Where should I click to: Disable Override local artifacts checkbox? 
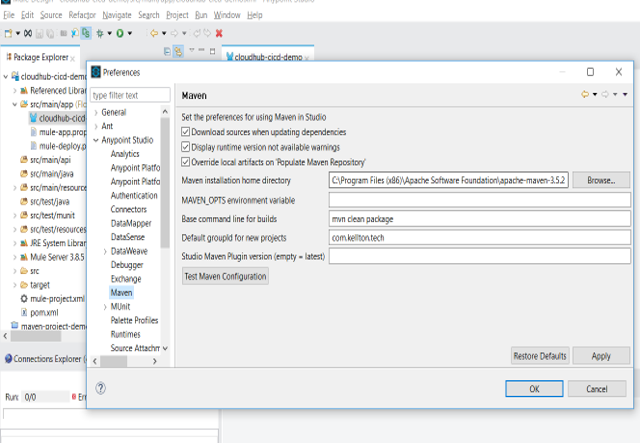click(x=186, y=162)
